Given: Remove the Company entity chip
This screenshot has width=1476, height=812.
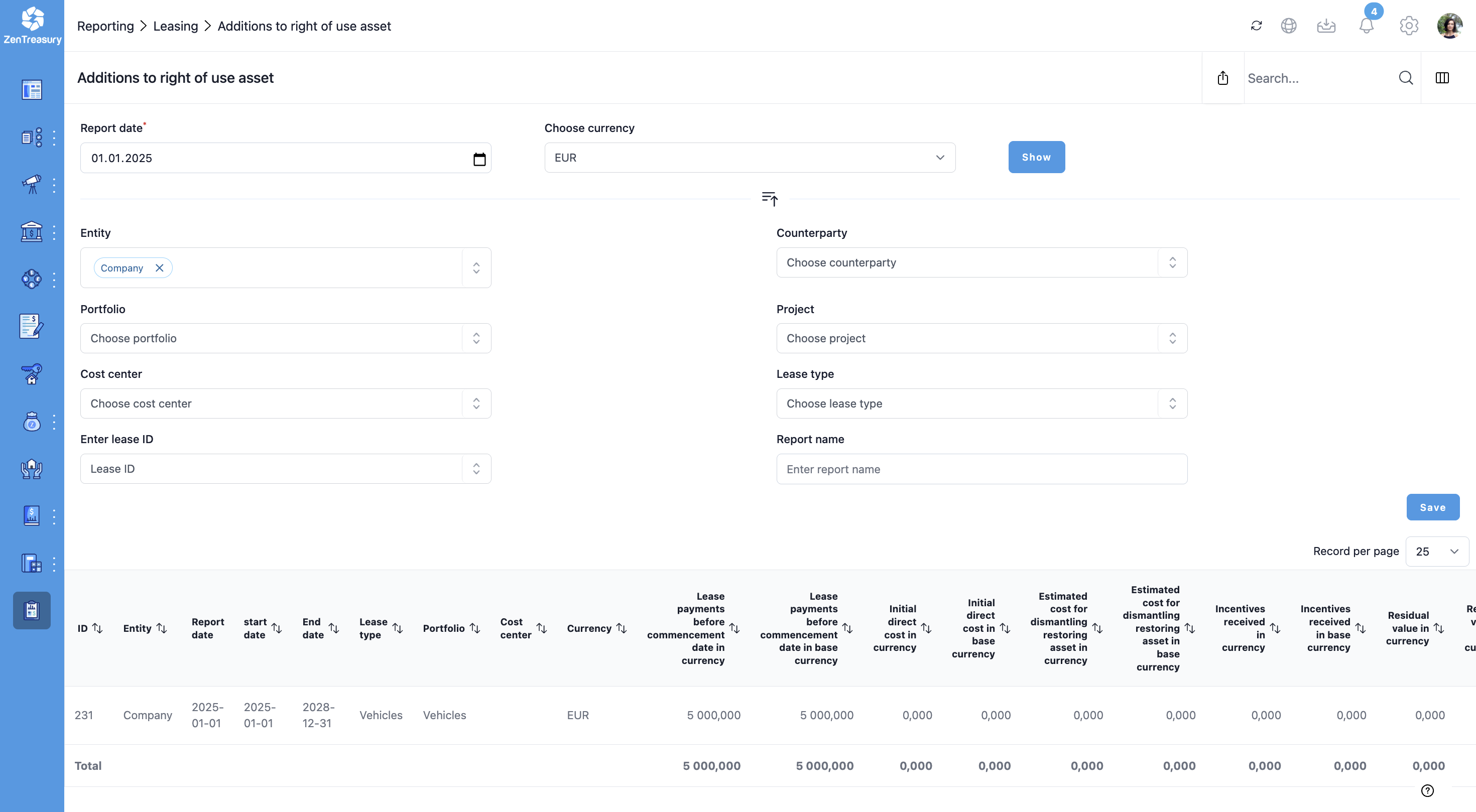Looking at the screenshot, I should click(x=160, y=268).
